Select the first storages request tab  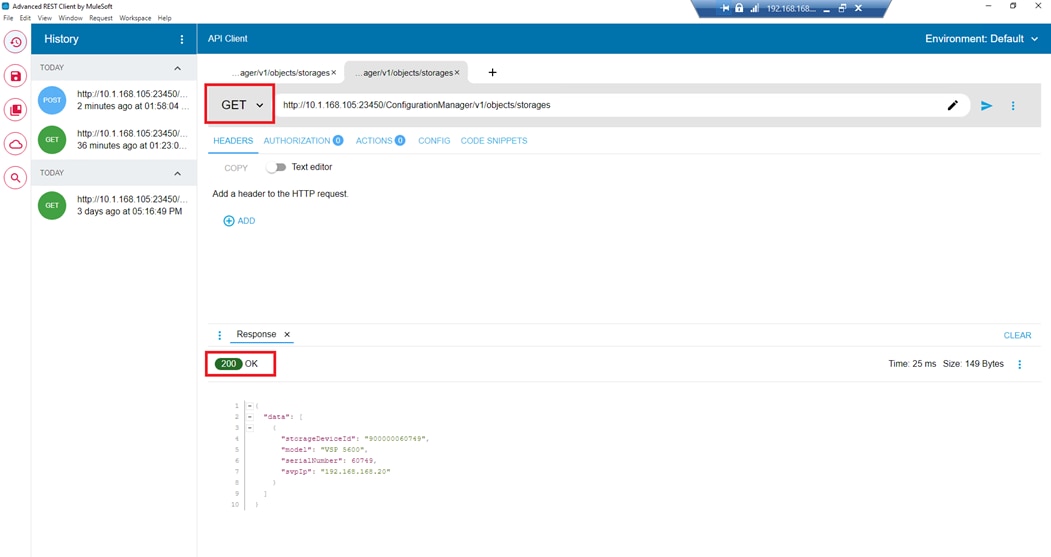(x=281, y=72)
